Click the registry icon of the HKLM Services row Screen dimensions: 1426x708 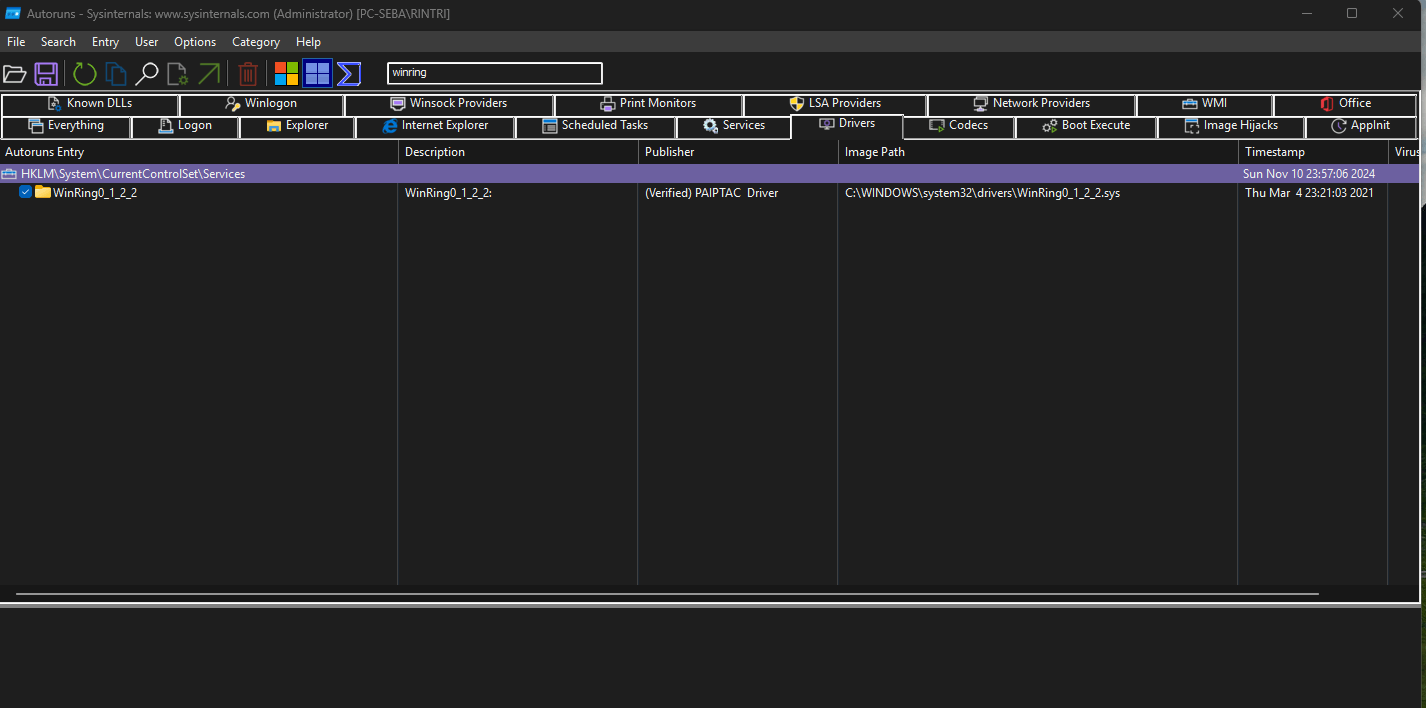click(x=9, y=174)
